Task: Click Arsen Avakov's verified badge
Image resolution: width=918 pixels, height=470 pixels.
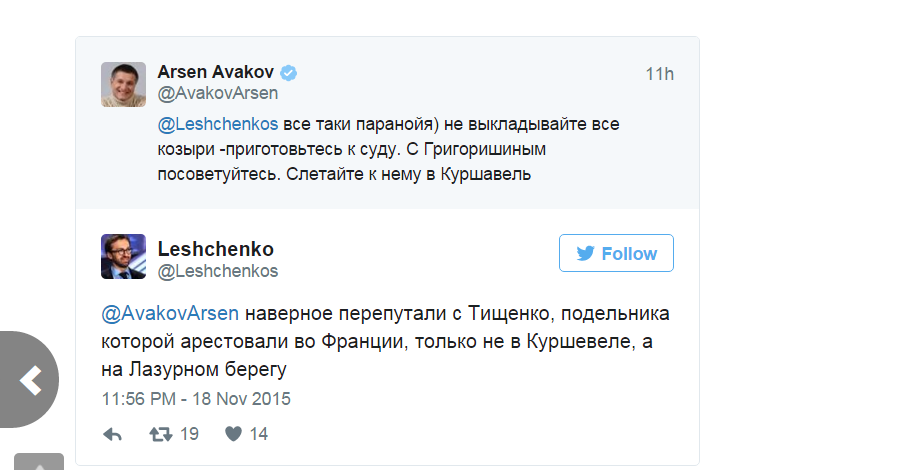Action: coord(289,73)
